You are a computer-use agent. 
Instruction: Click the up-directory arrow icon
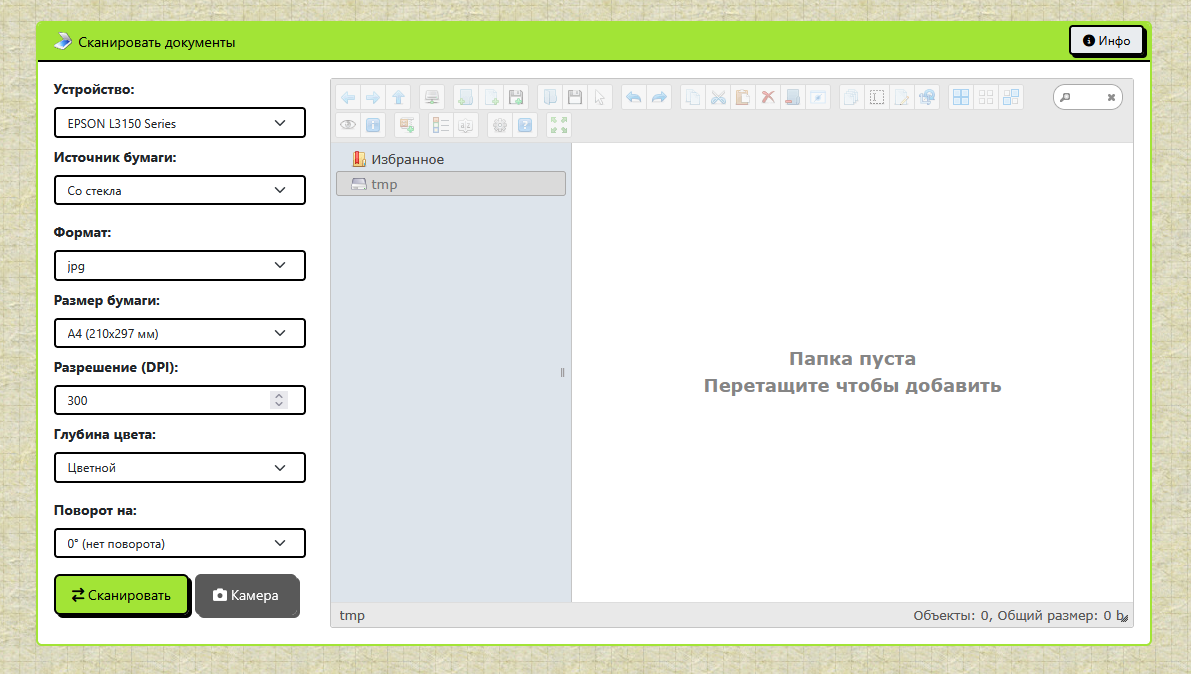[399, 97]
